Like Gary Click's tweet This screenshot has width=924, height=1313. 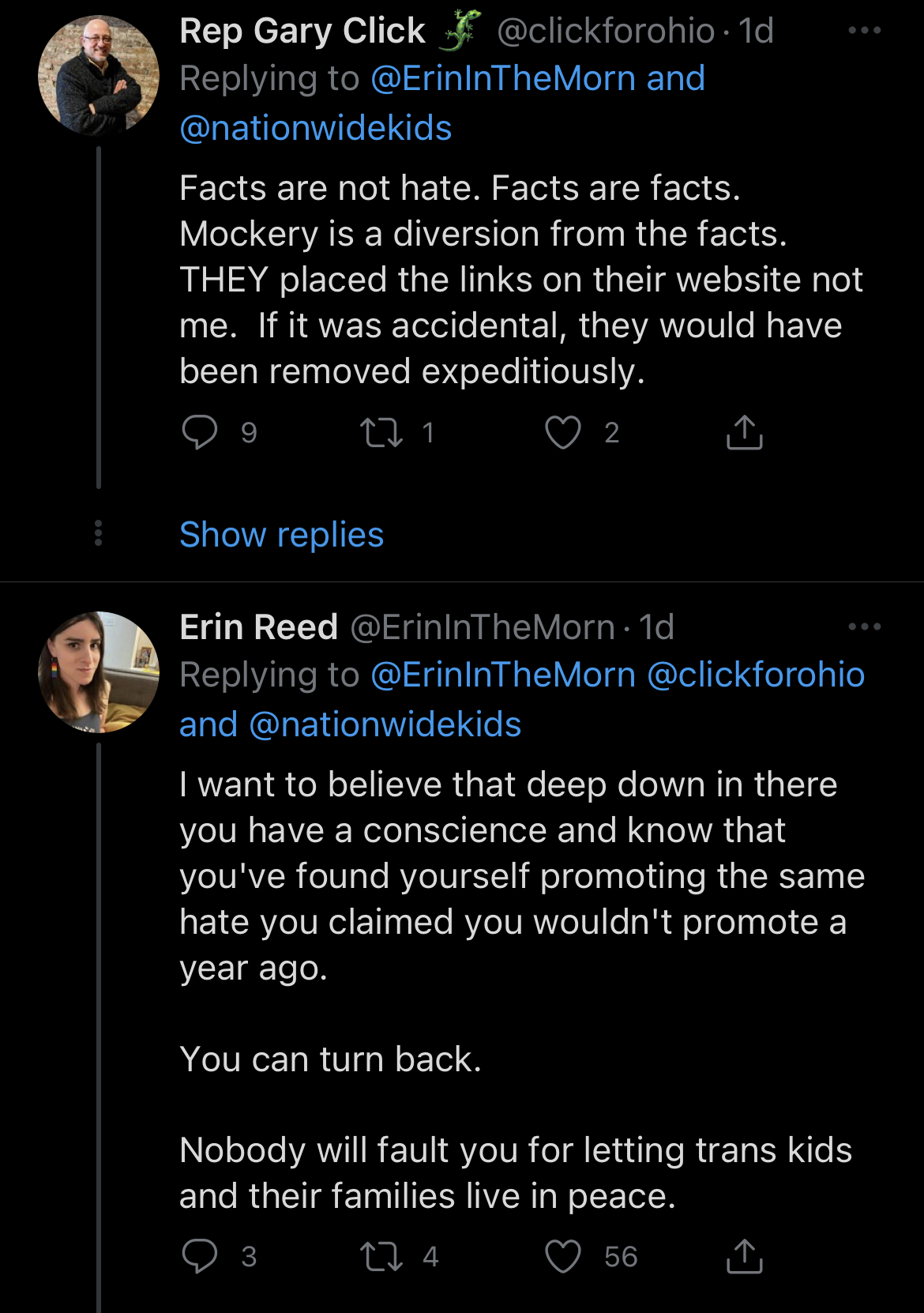(563, 432)
